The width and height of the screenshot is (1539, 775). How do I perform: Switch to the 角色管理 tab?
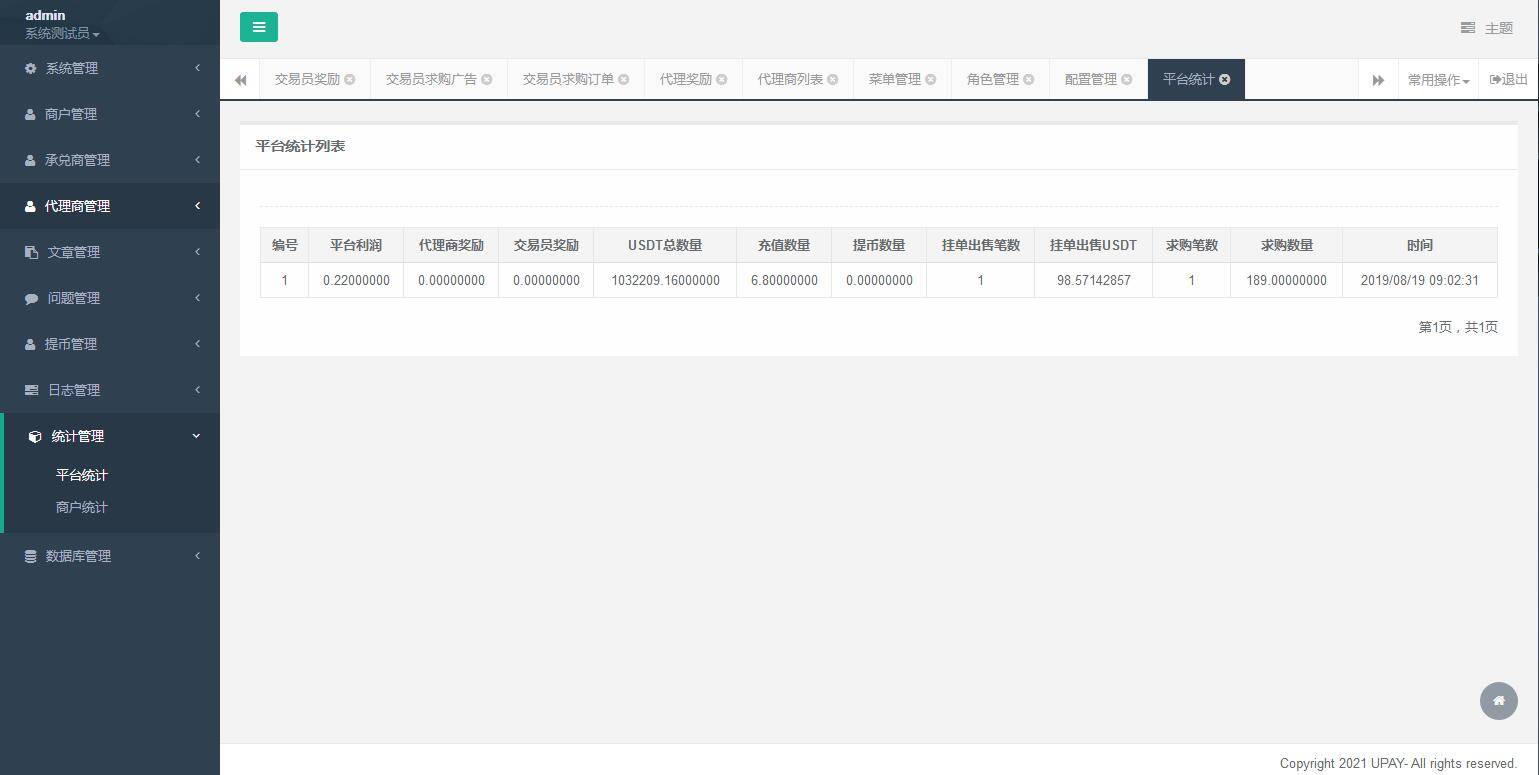[993, 79]
